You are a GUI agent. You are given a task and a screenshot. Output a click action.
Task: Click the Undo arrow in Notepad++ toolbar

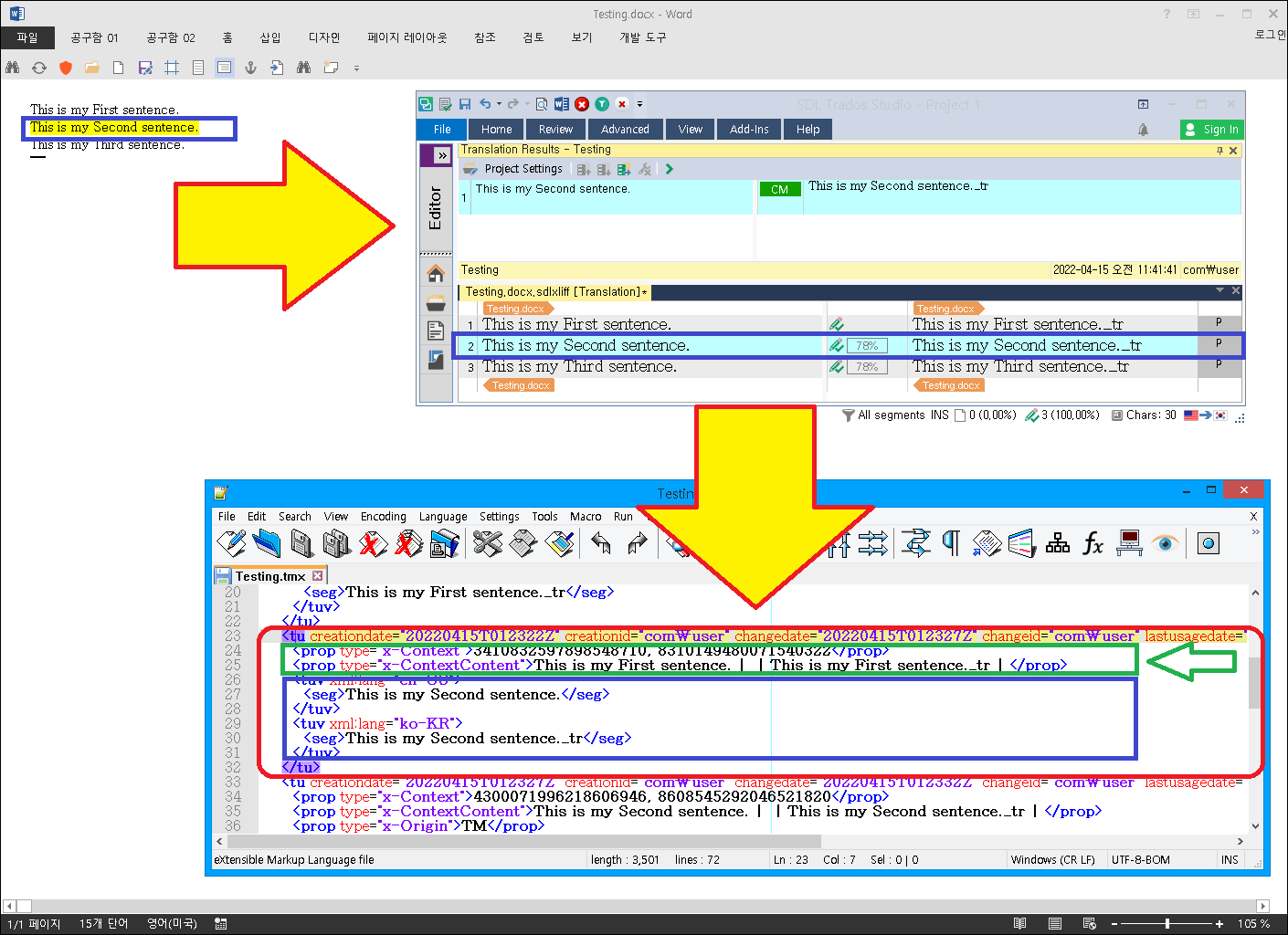coord(601,543)
